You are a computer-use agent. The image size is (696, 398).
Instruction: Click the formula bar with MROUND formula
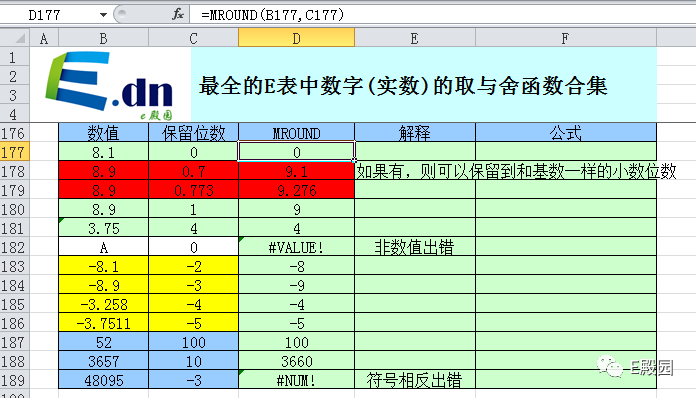pyautogui.click(x=443, y=15)
